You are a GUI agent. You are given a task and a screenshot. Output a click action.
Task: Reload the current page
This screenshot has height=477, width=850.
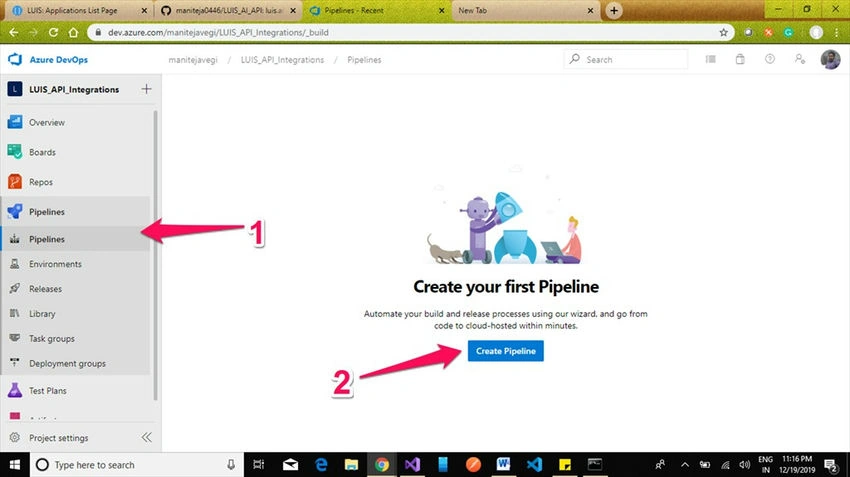[53, 33]
